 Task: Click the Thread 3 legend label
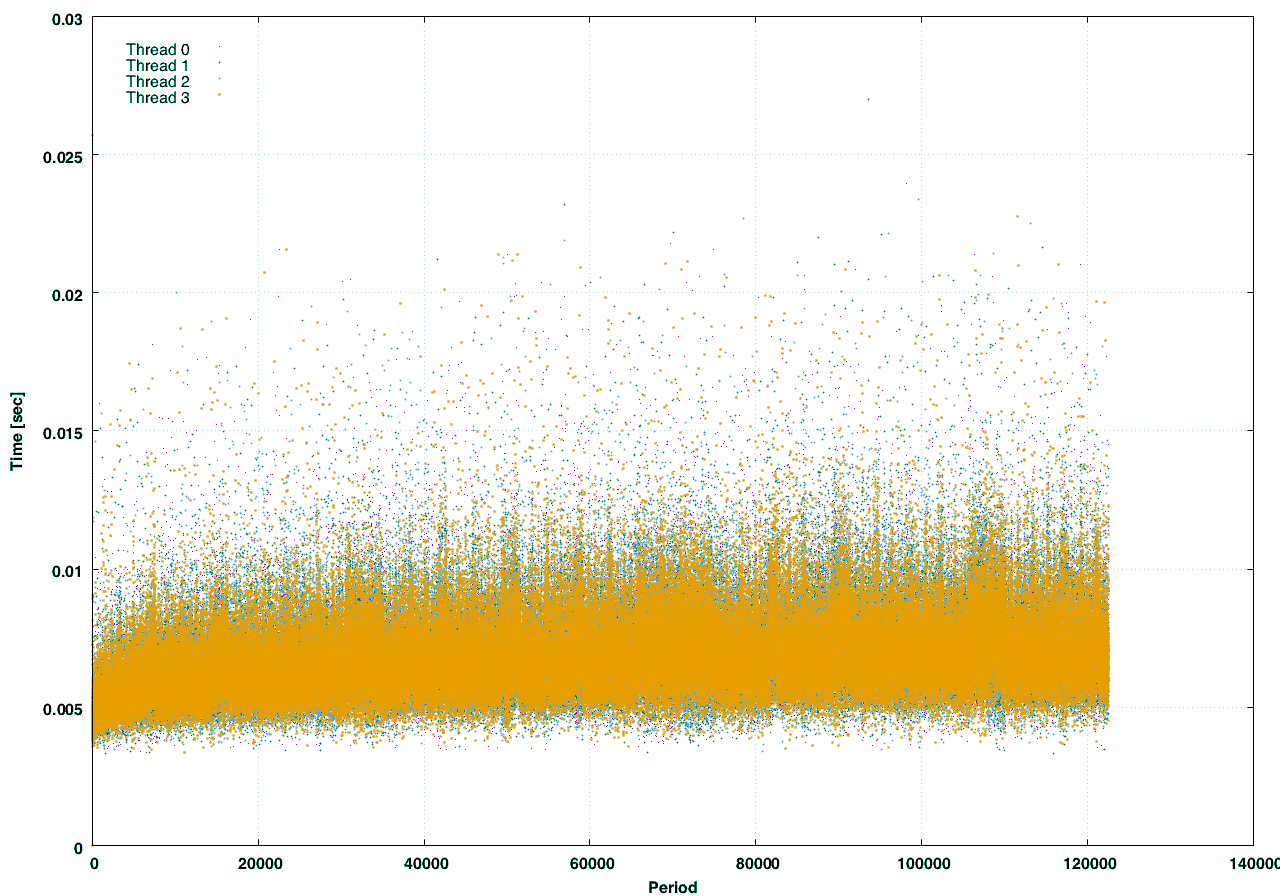click(x=158, y=97)
